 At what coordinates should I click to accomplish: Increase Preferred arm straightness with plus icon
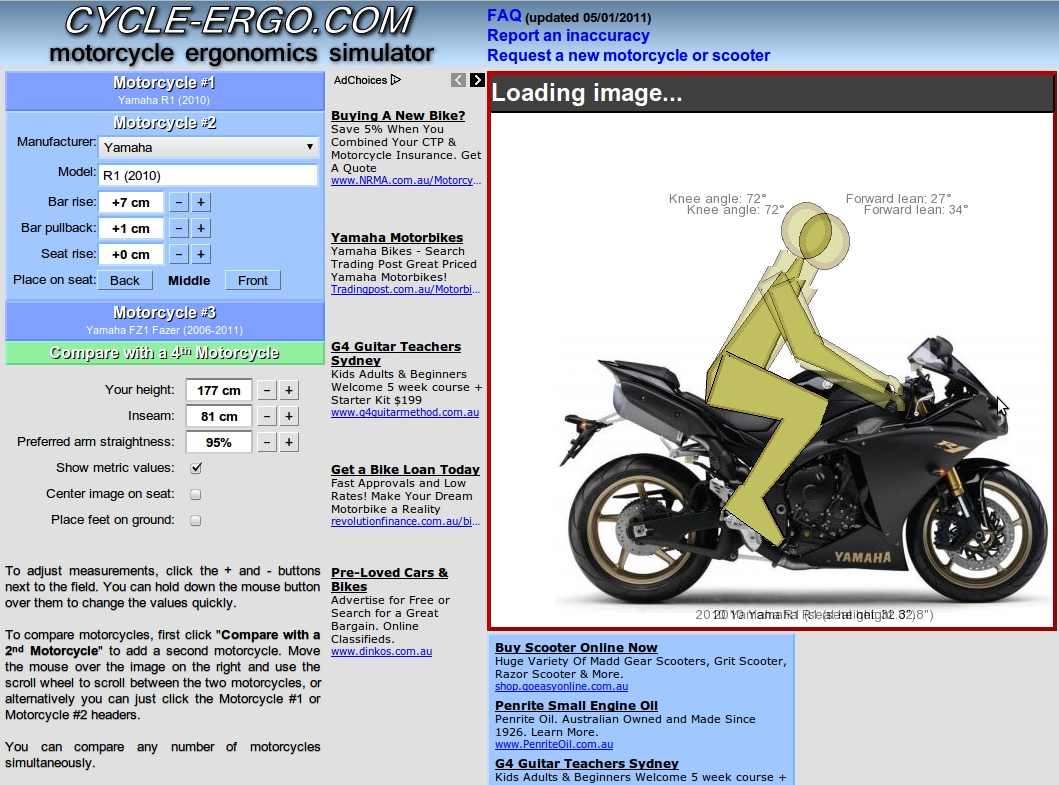click(290, 442)
